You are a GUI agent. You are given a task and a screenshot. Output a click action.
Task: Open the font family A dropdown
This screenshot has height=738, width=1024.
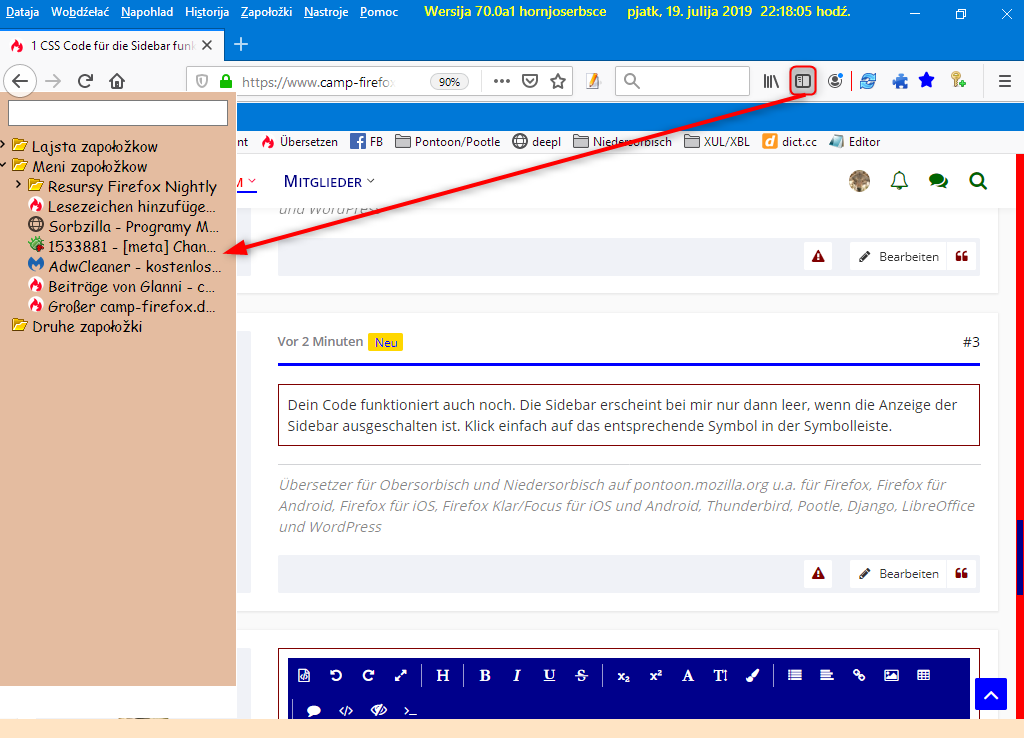[x=688, y=675]
